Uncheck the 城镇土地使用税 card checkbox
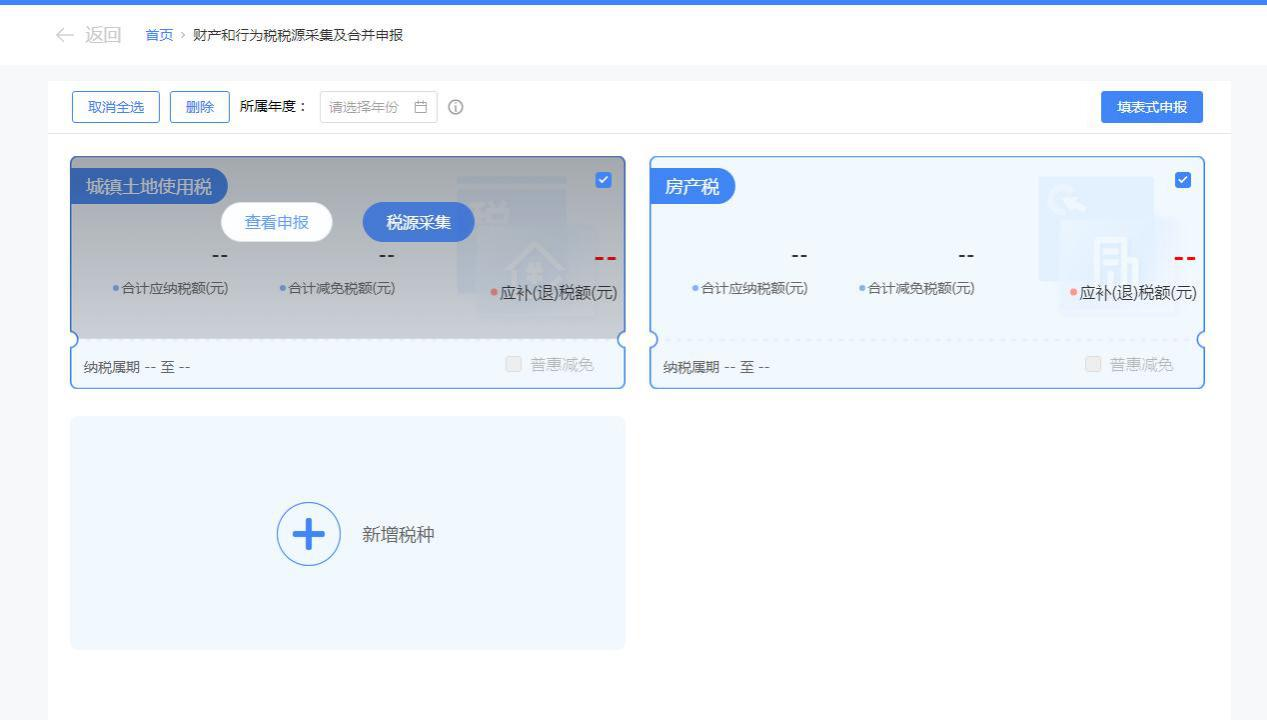 (603, 180)
